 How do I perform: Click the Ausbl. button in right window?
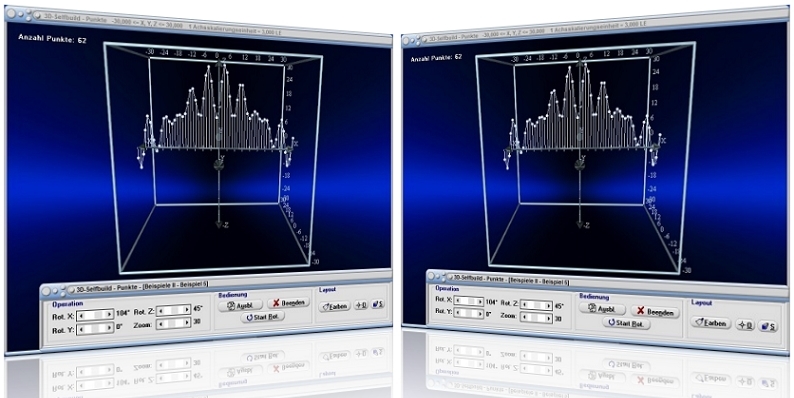[603, 308]
